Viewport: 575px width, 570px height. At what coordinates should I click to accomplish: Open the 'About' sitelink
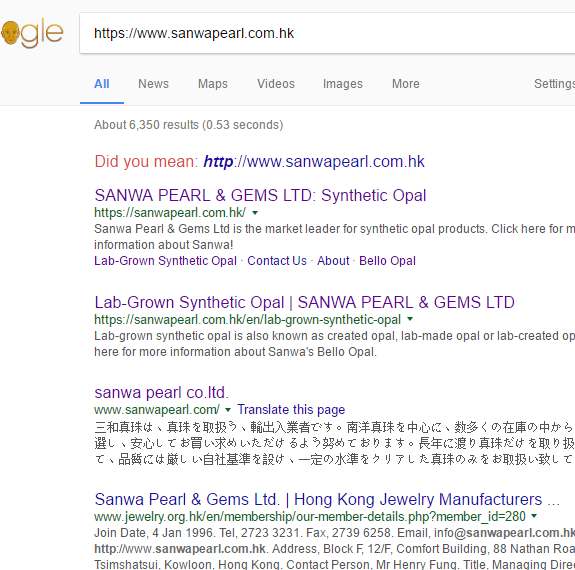(333, 260)
